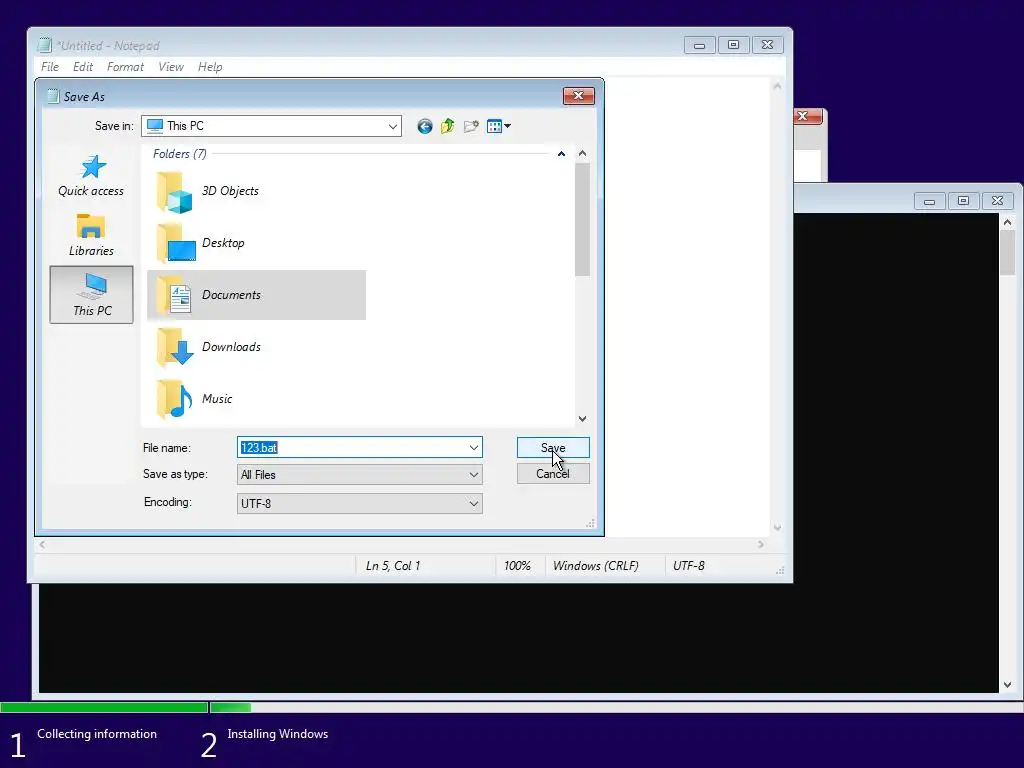Select the Documents folder icon
The image size is (1024, 768).
pyautogui.click(x=174, y=295)
